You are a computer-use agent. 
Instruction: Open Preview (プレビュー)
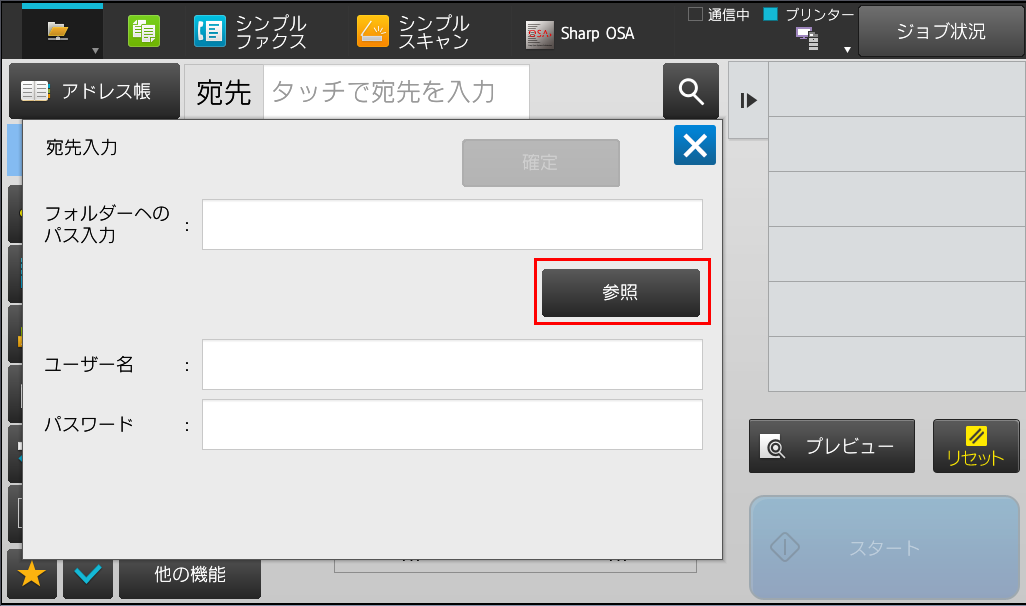(x=832, y=446)
